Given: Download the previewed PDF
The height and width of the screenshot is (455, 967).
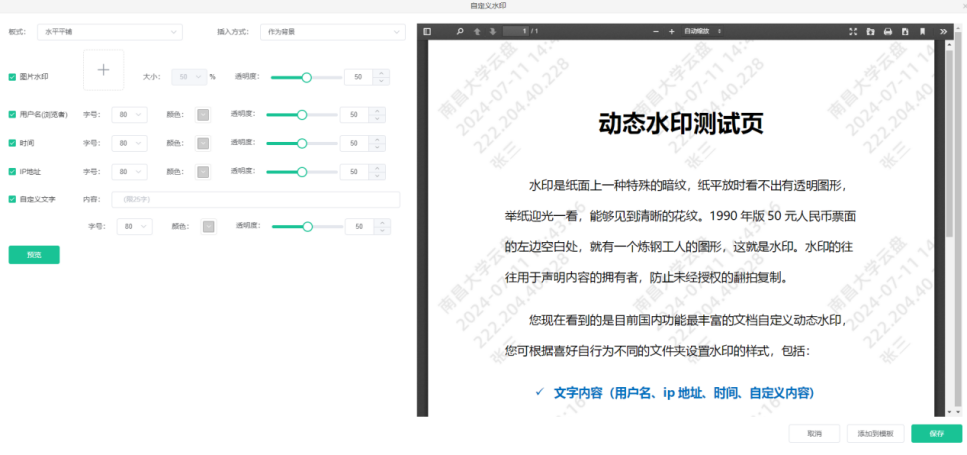Looking at the screenshot, I should coord(905,31).
